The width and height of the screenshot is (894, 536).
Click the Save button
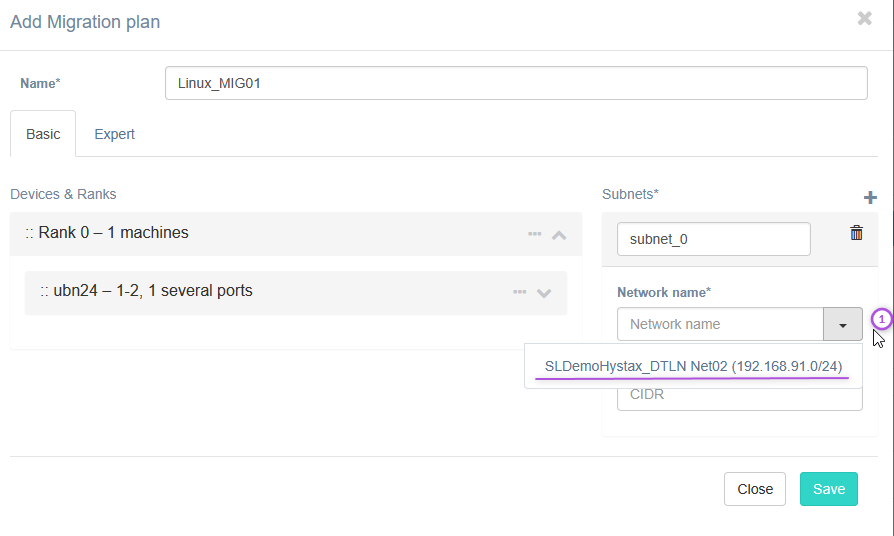click(x=828, y=489)
